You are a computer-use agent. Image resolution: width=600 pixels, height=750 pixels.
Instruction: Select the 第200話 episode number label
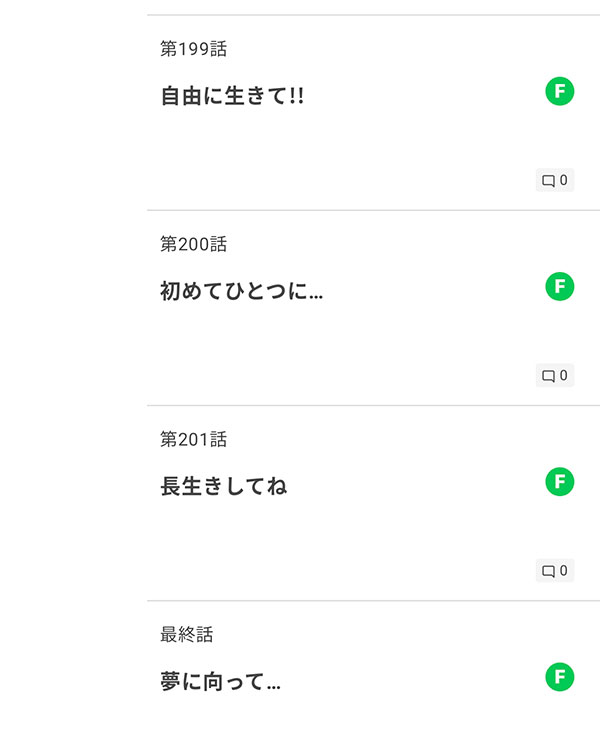coord(193,244)
